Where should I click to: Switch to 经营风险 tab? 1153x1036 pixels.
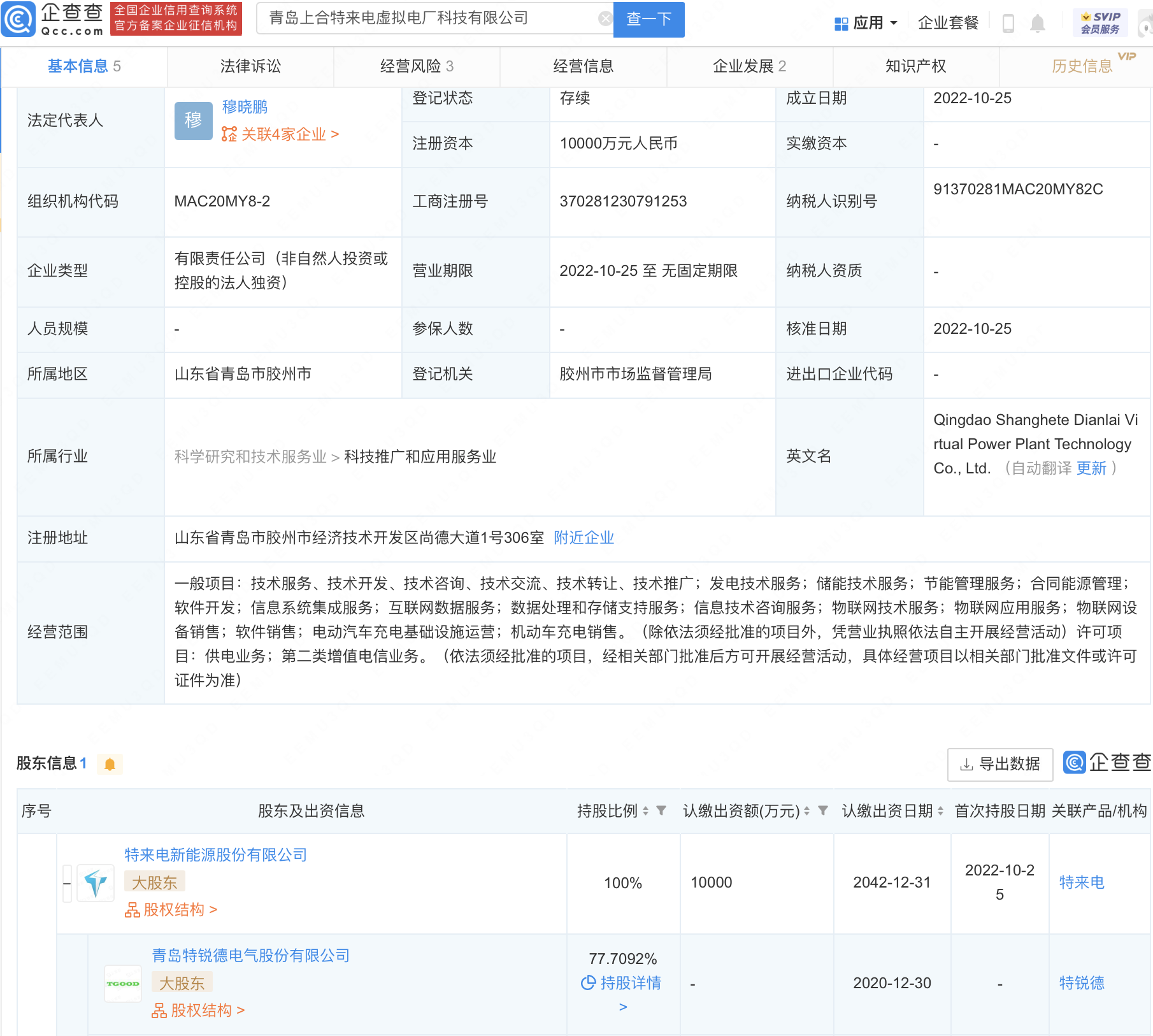(417, 66)
